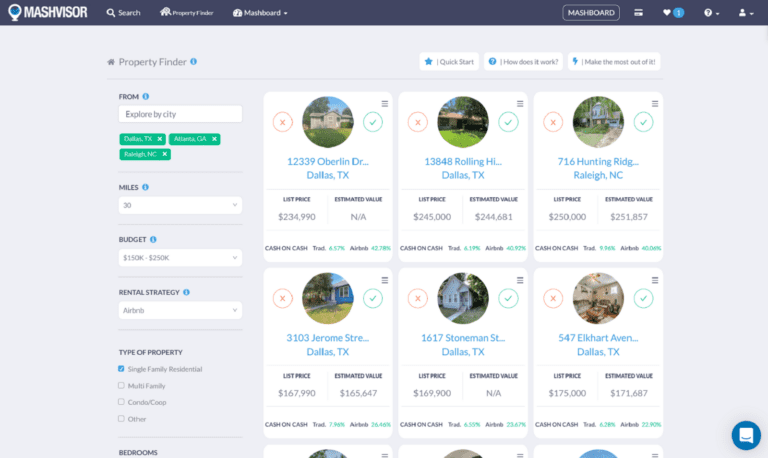Approve the 716 Hunting Ridge property
This screenshot has width=768, height=458.
643,122
